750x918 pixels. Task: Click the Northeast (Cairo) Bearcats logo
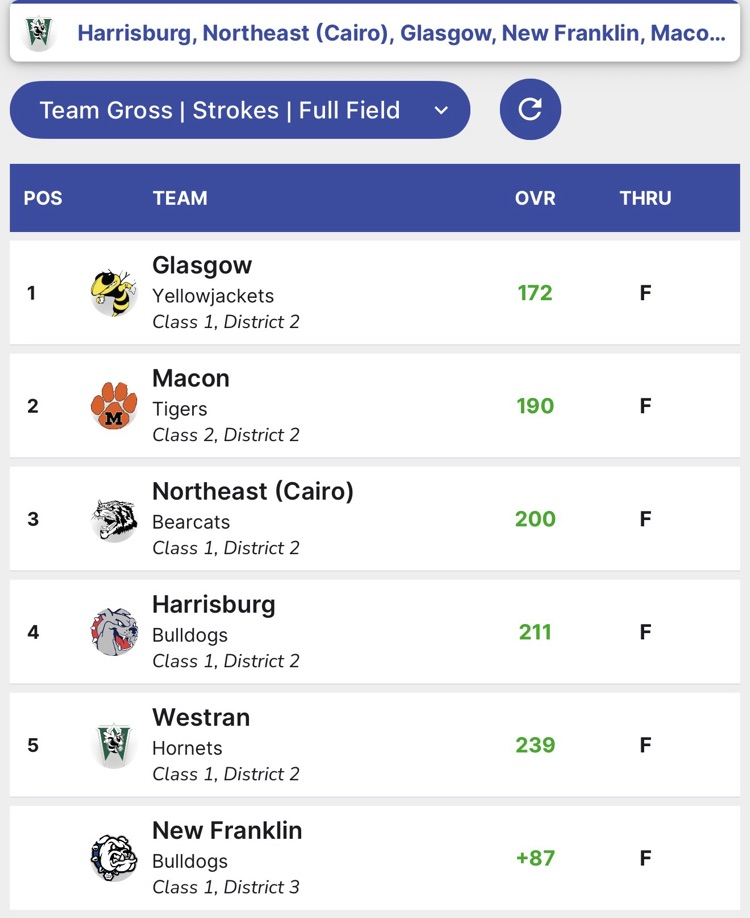pyautogui.click(x=113, y=520)
